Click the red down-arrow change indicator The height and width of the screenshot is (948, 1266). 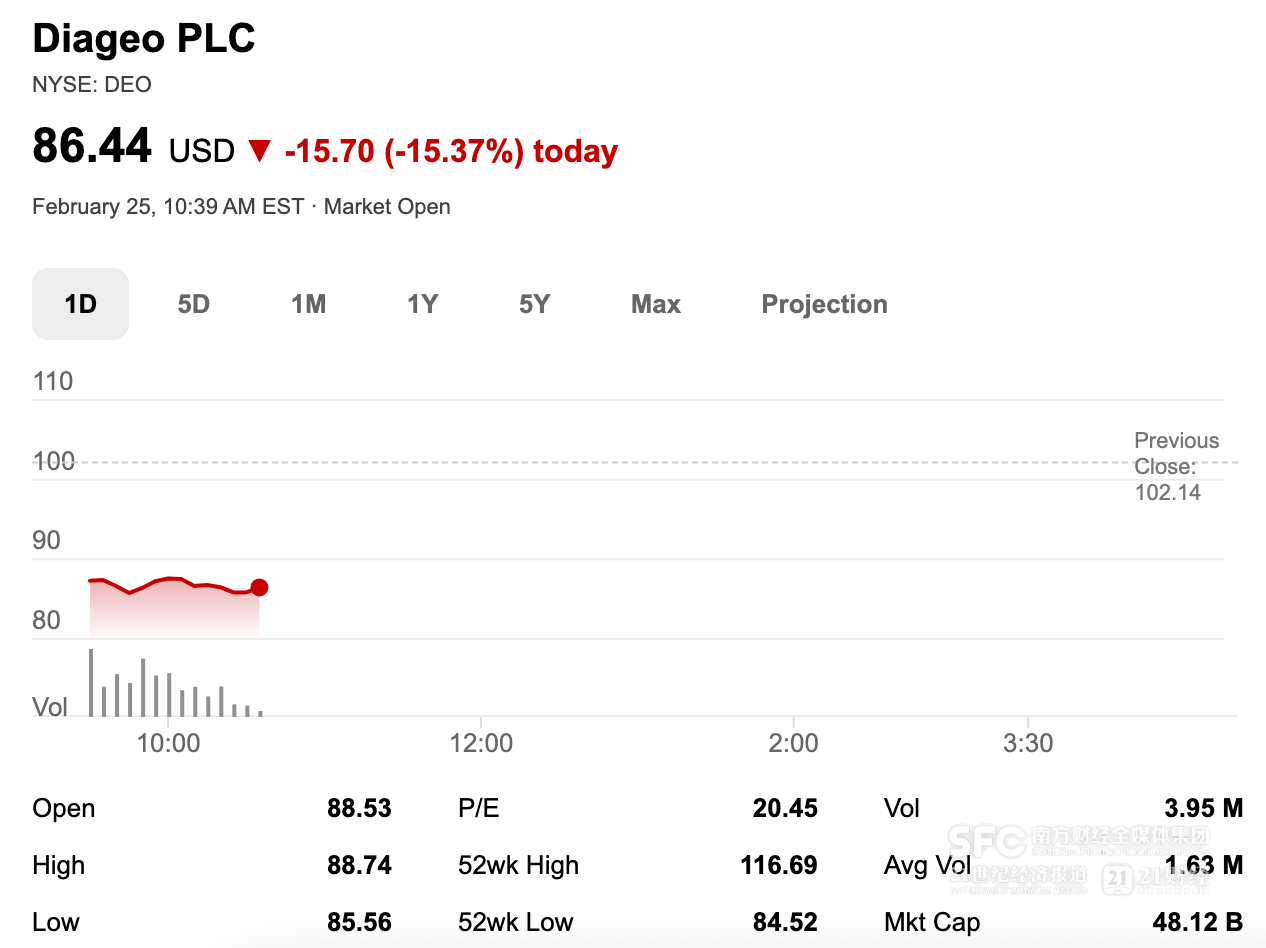[260, 151]
